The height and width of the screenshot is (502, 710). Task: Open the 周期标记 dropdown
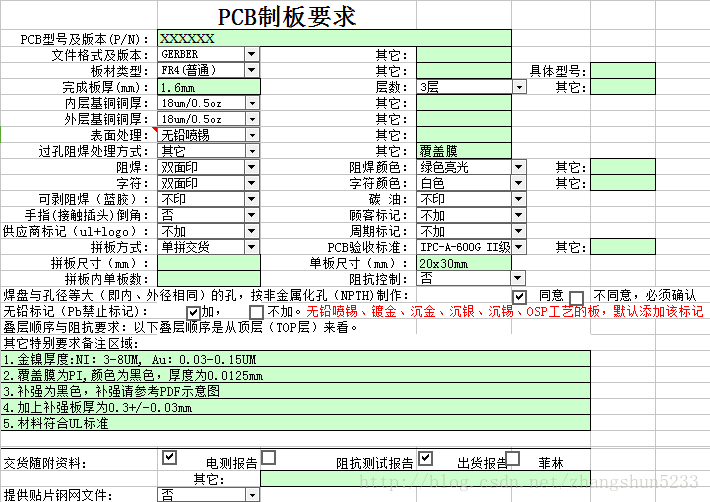[519, 231]
